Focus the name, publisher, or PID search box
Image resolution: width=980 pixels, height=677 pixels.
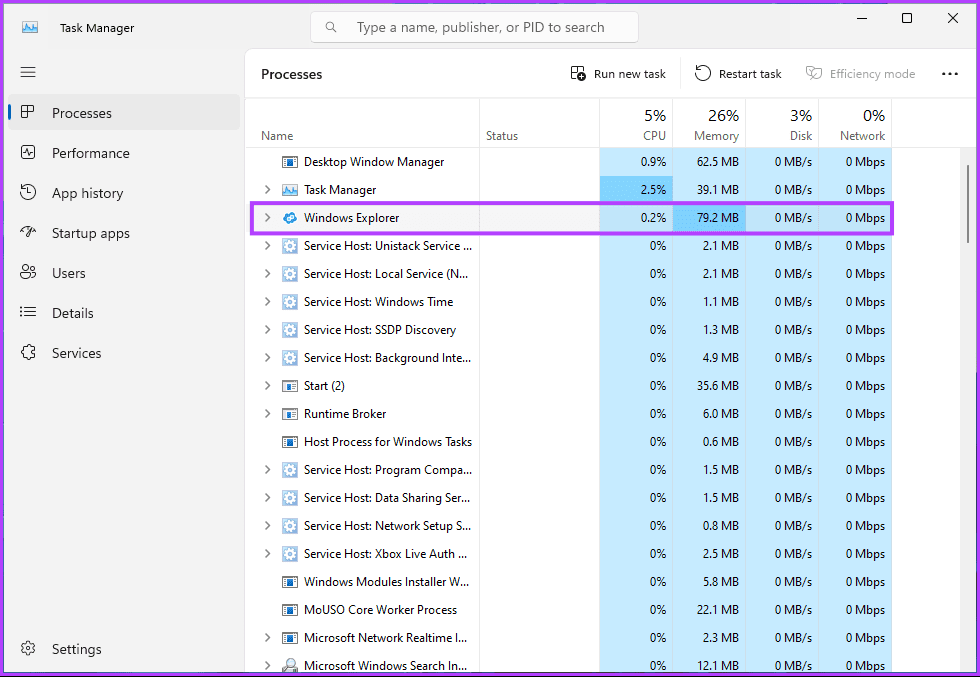(x=474, y=28)
